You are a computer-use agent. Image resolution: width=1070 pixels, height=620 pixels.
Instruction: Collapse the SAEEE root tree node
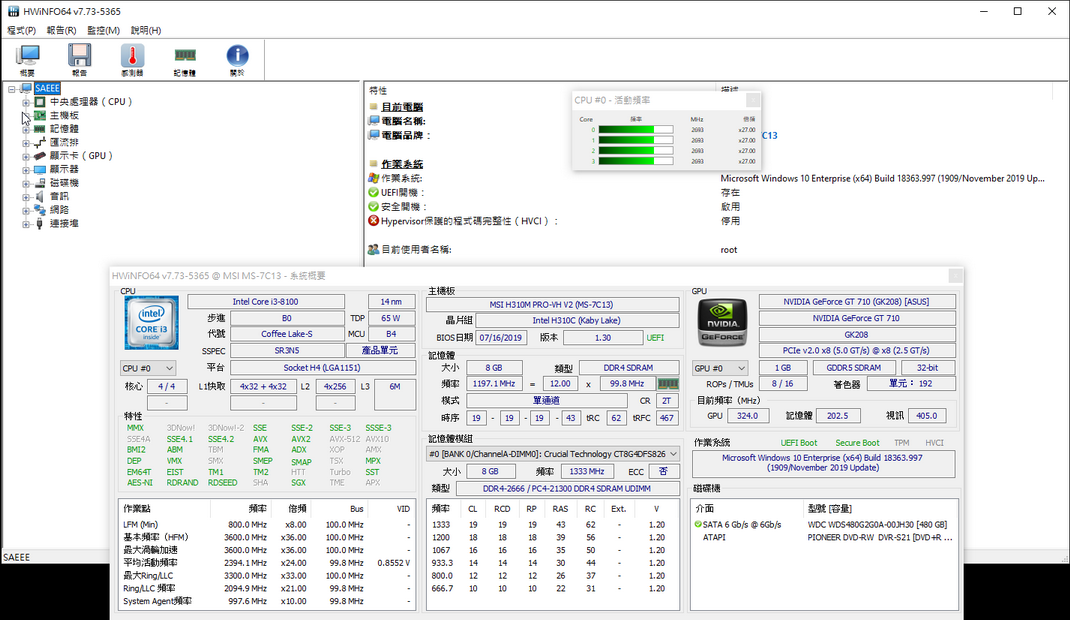pos(11,88)
